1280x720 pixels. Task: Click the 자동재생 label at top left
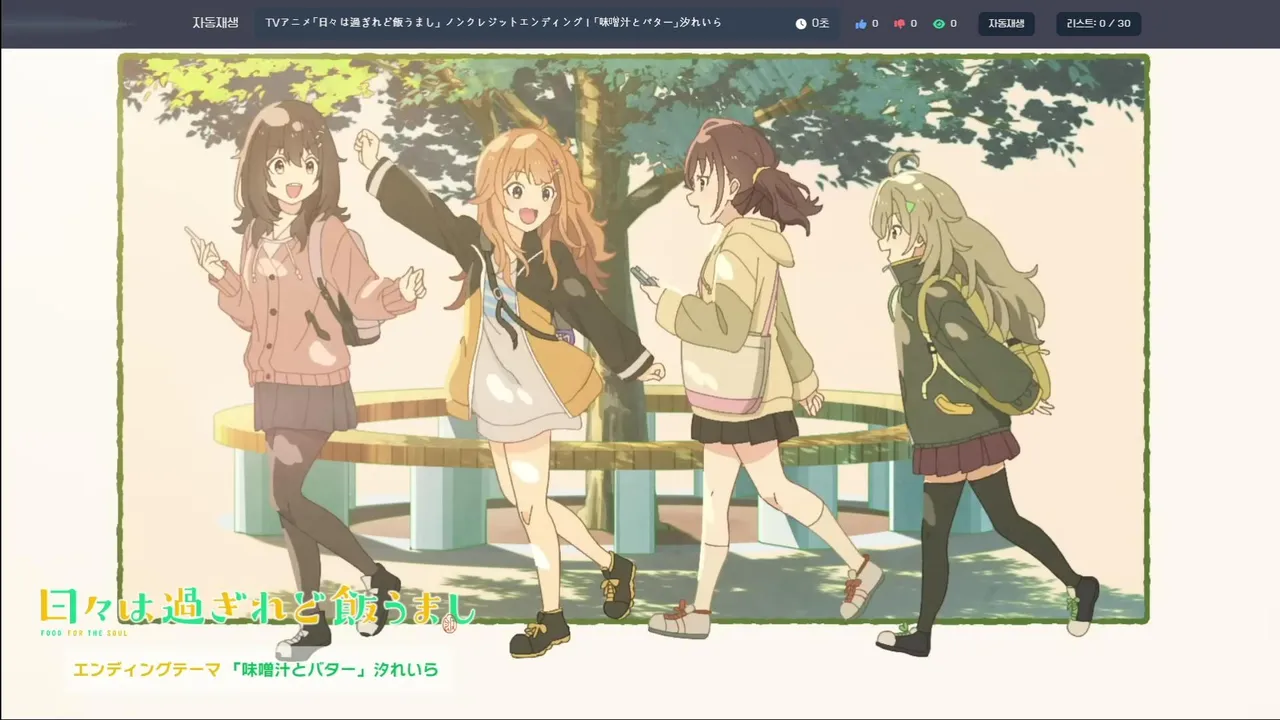click(215, 23)
